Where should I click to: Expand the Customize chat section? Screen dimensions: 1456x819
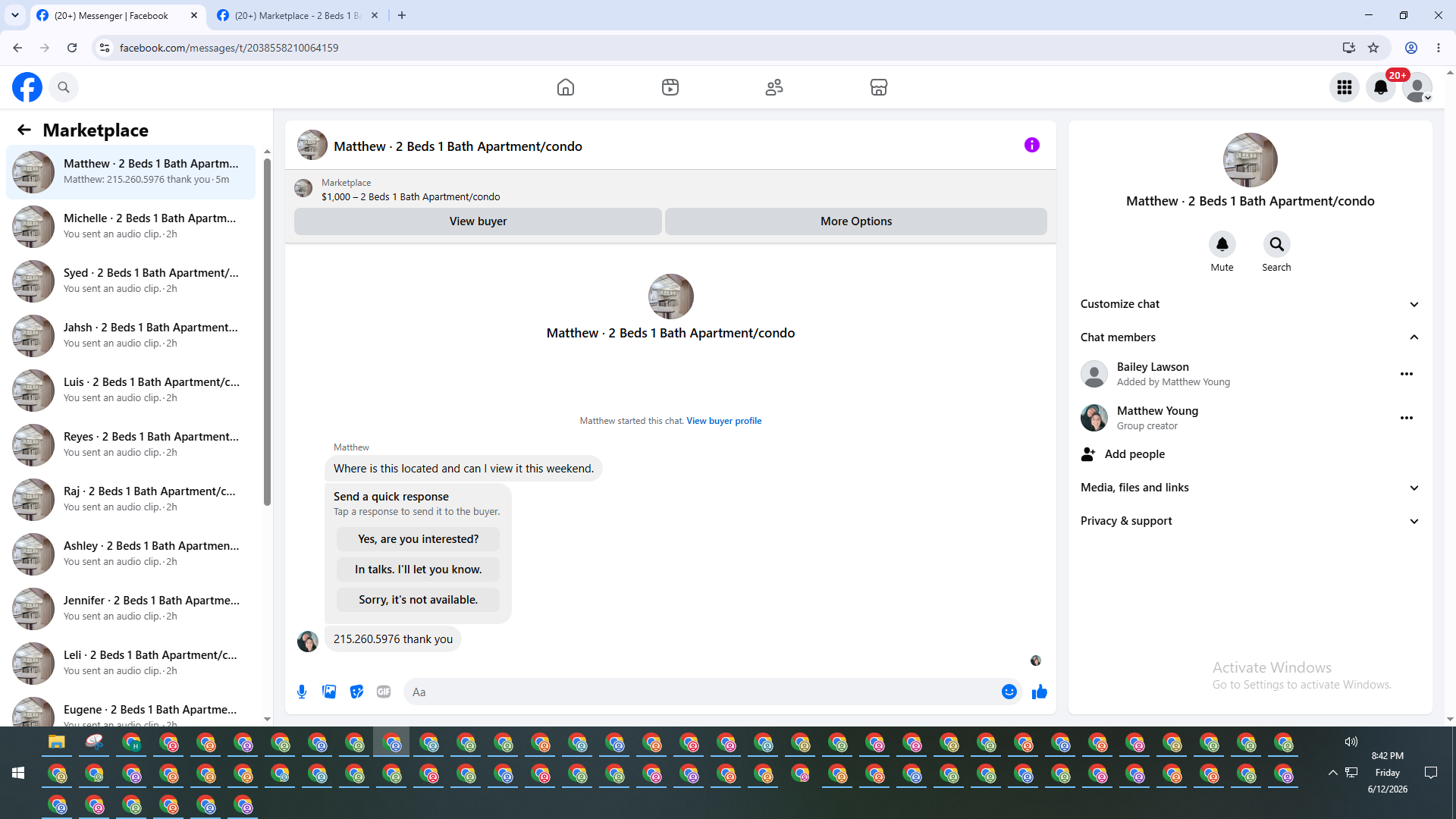coord(1250,304)
